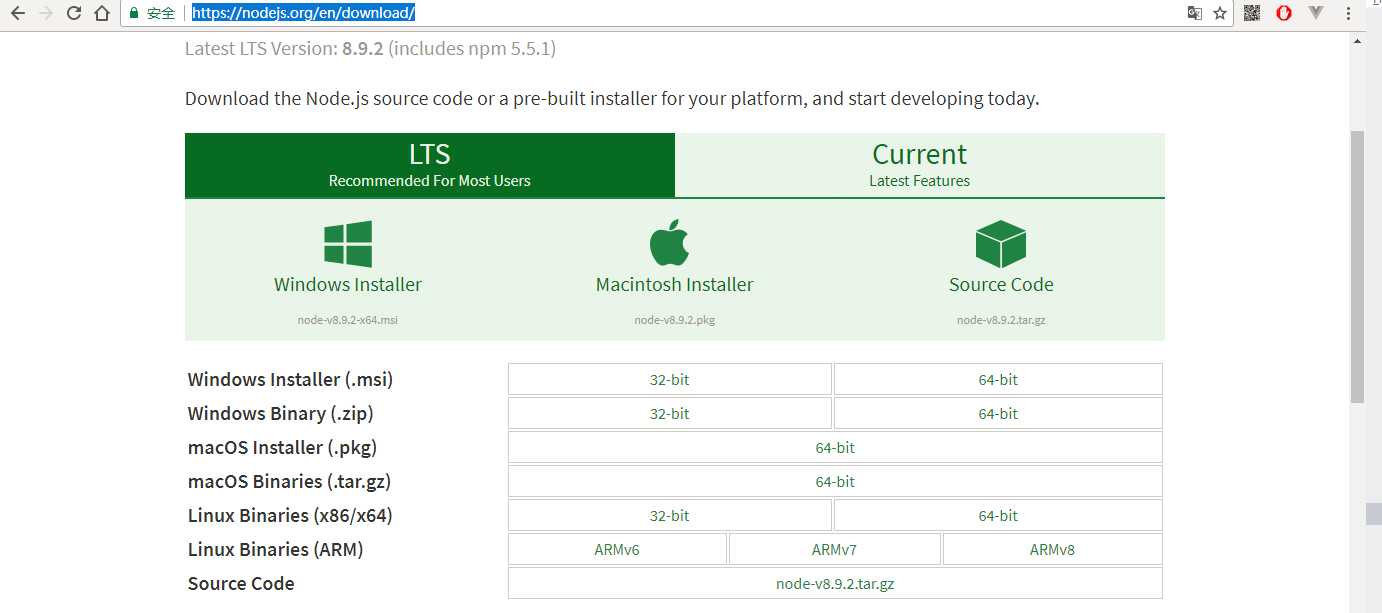Download Windows Installer (.msi) 64-bit
1382x613 pixels.
point(998,379)
